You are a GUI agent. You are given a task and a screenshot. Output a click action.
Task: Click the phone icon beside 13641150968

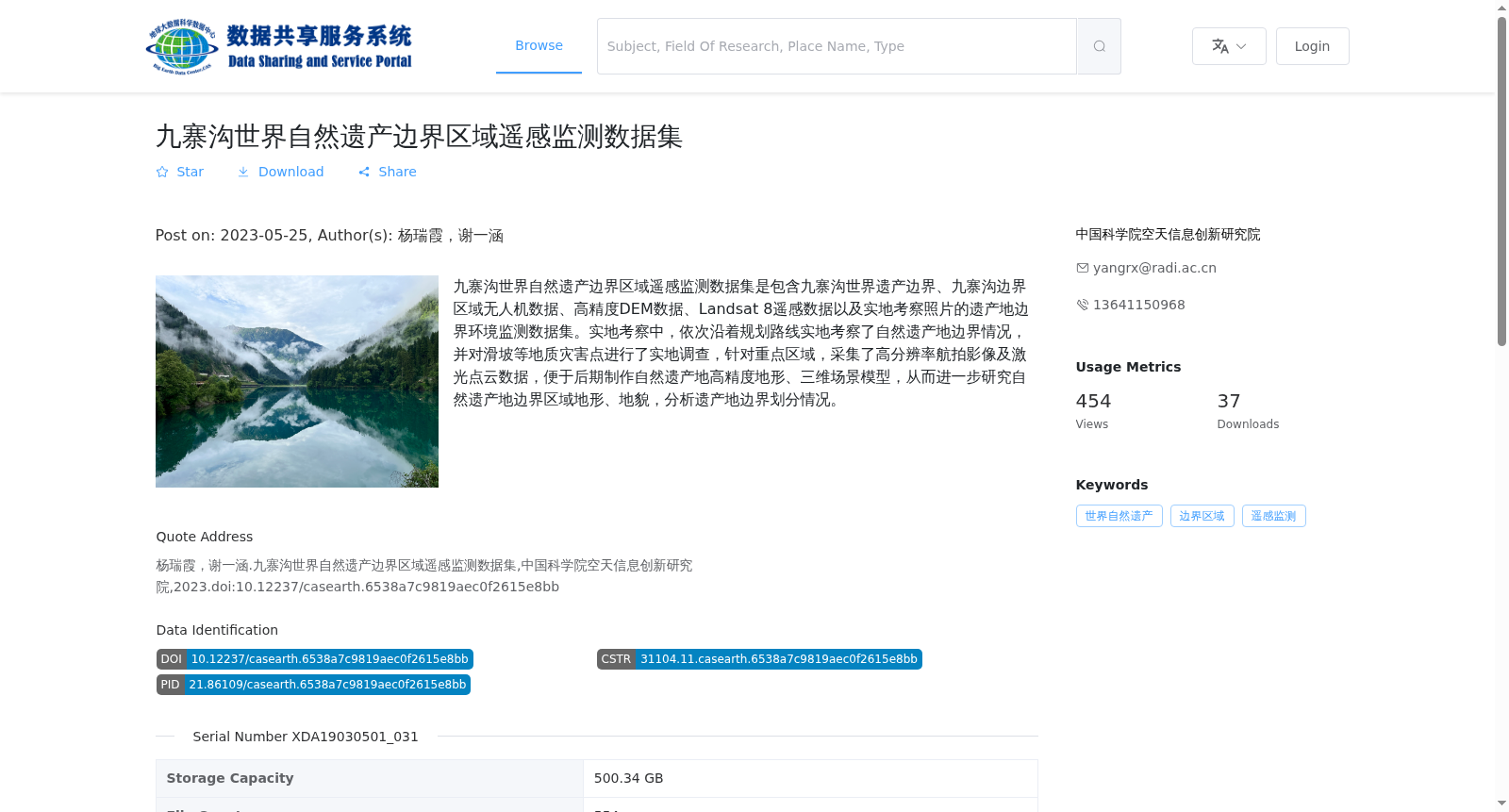[1083, 305]
